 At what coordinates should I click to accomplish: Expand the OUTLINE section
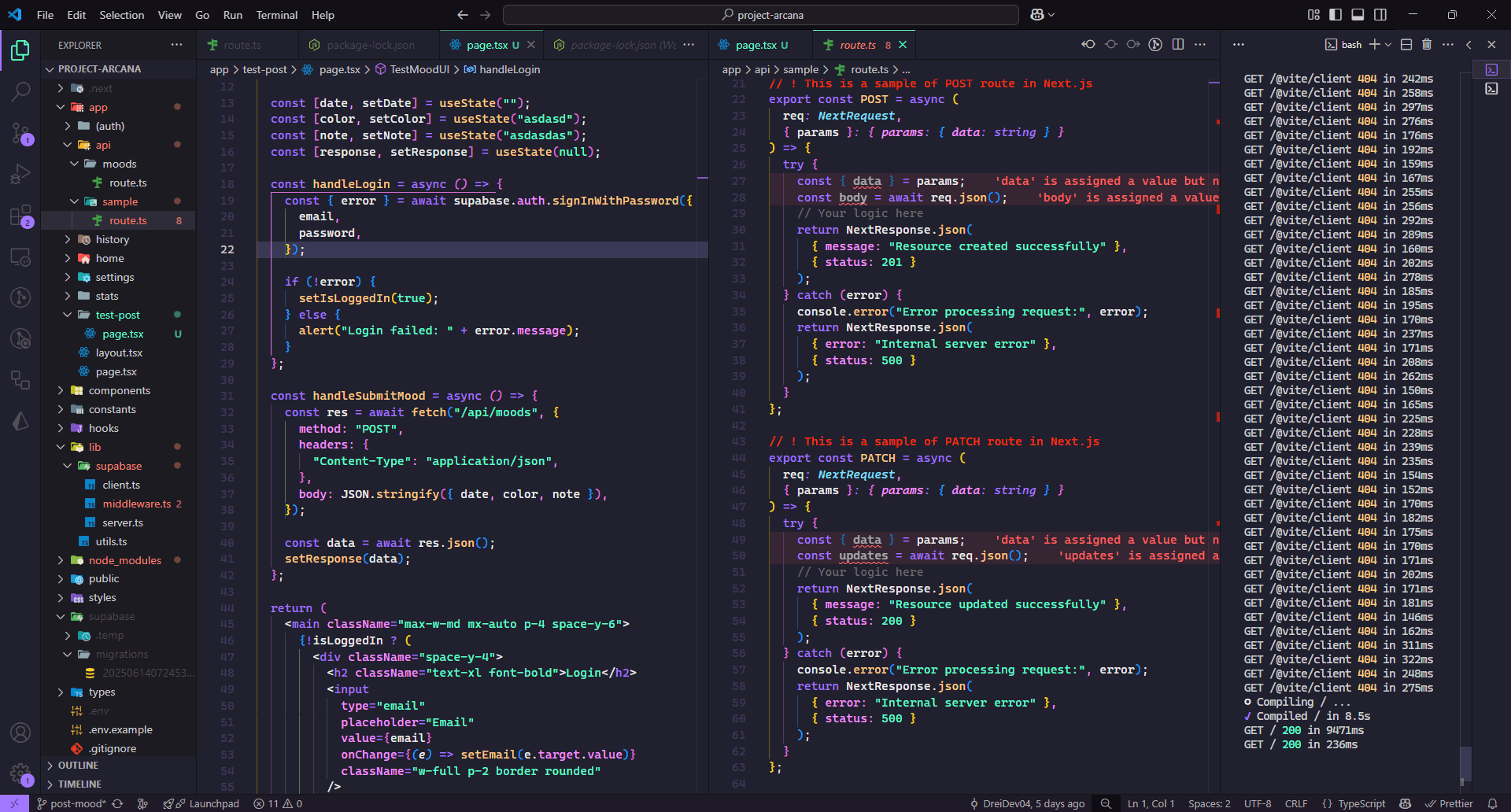click(118, 766)
